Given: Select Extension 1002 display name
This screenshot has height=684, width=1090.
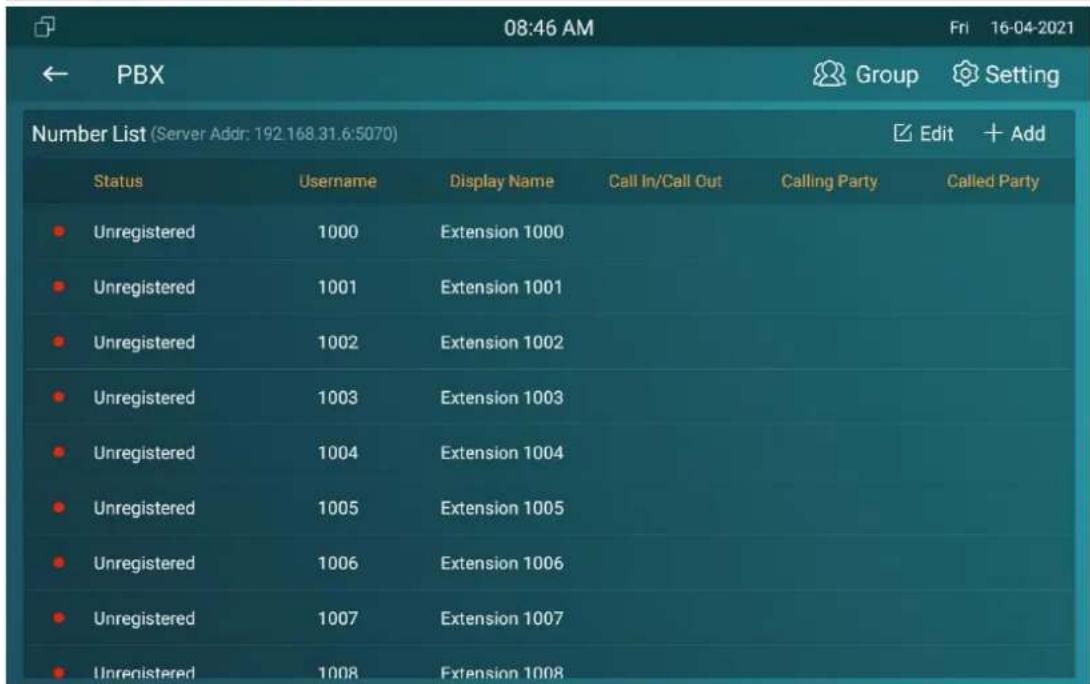Looking at the screenshot, I should pos(502,343).
